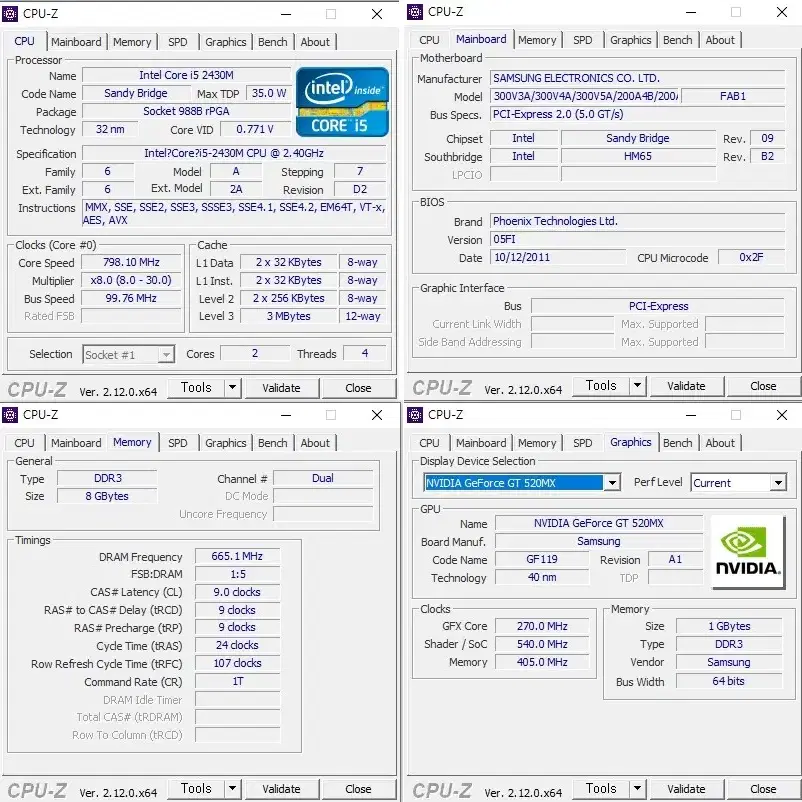802x802 pixels.
Task: Click the GPU Bus Width 64 bits value
Action: tap(729, 681)
